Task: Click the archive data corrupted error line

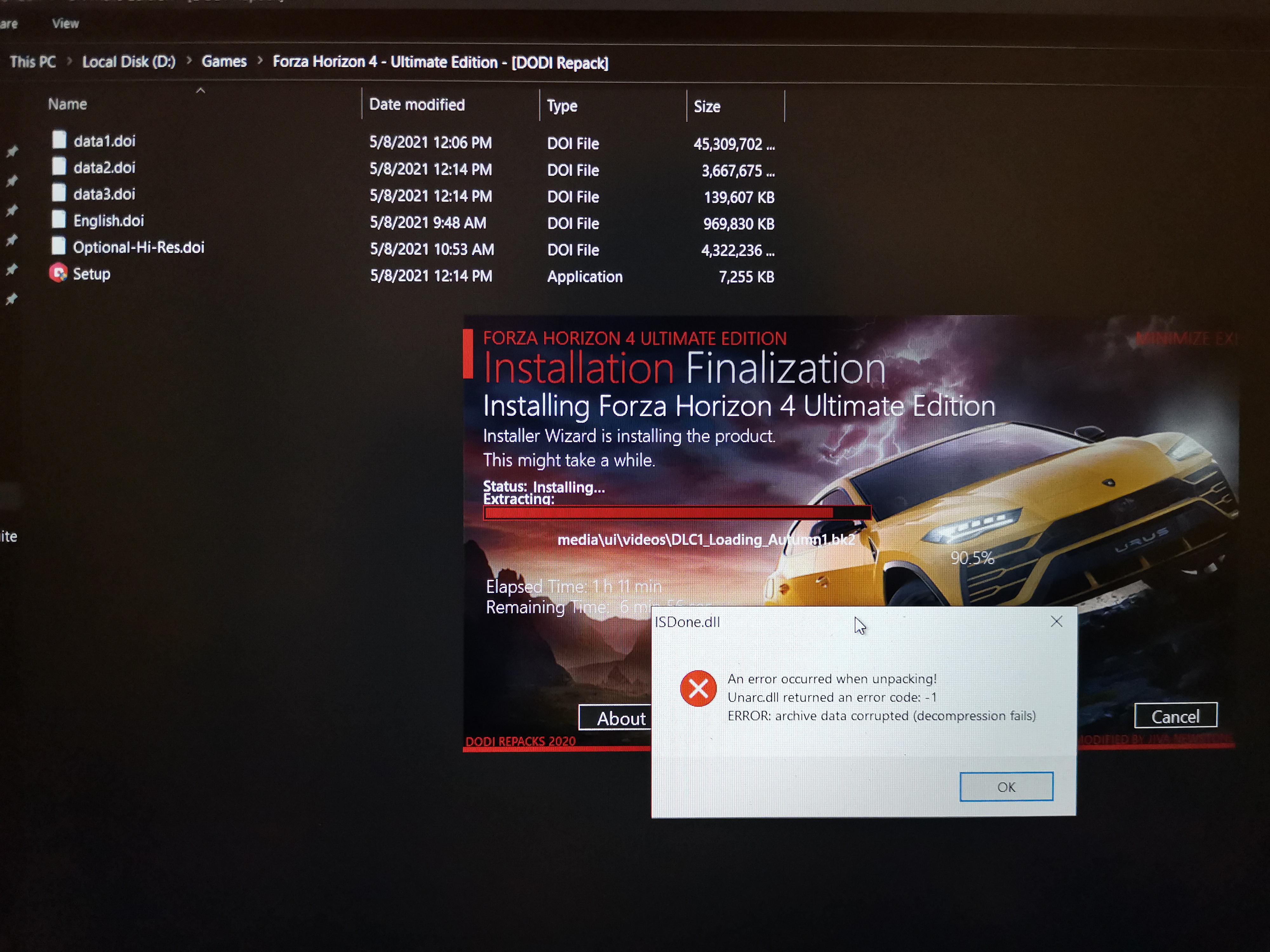Action: (881, 716)
